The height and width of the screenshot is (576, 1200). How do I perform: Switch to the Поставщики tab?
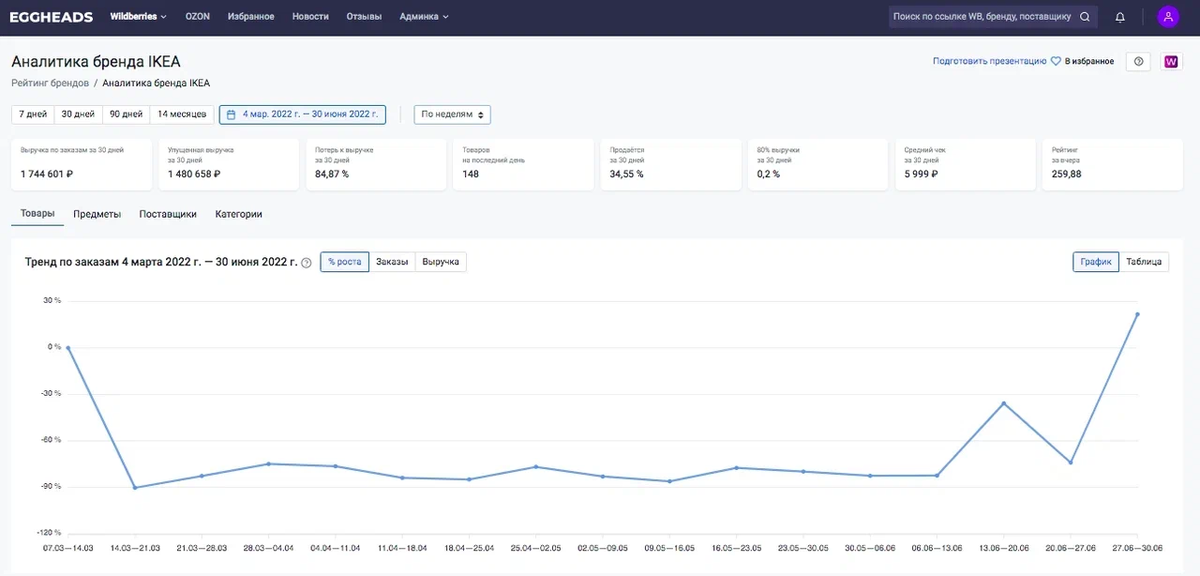pos(168,214)
